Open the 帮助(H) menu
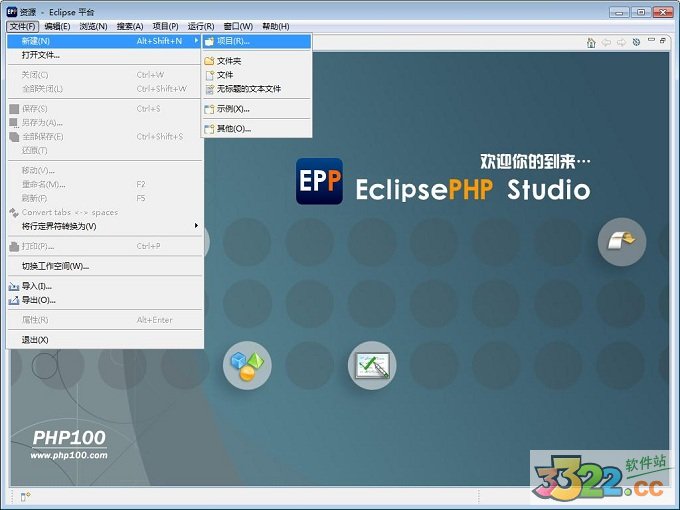Screen dimensions: 680x510 click(x=275, y=26)
